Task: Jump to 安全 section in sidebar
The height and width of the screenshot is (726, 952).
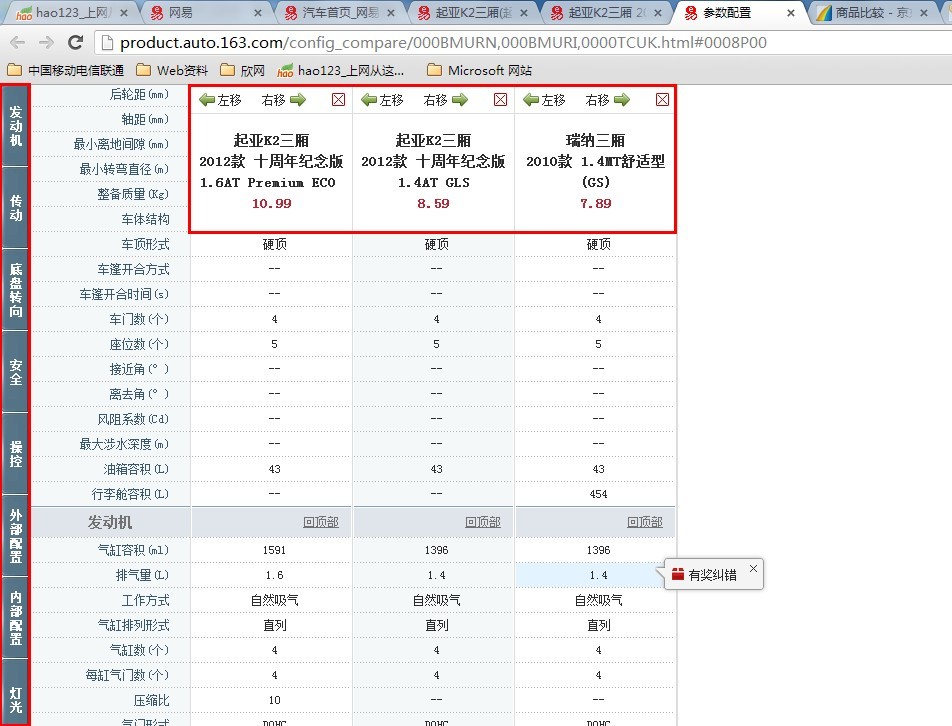Action: click(15, 371)
